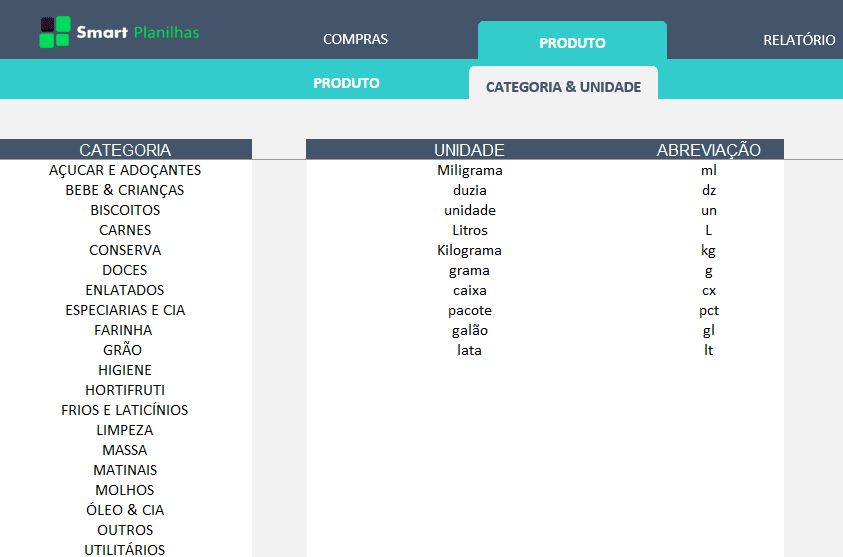Select the CATEGORIA & UNIDADE sub-tab
Image resolution: width=843 pixels, height=557 pixels.
click(563, 87)
